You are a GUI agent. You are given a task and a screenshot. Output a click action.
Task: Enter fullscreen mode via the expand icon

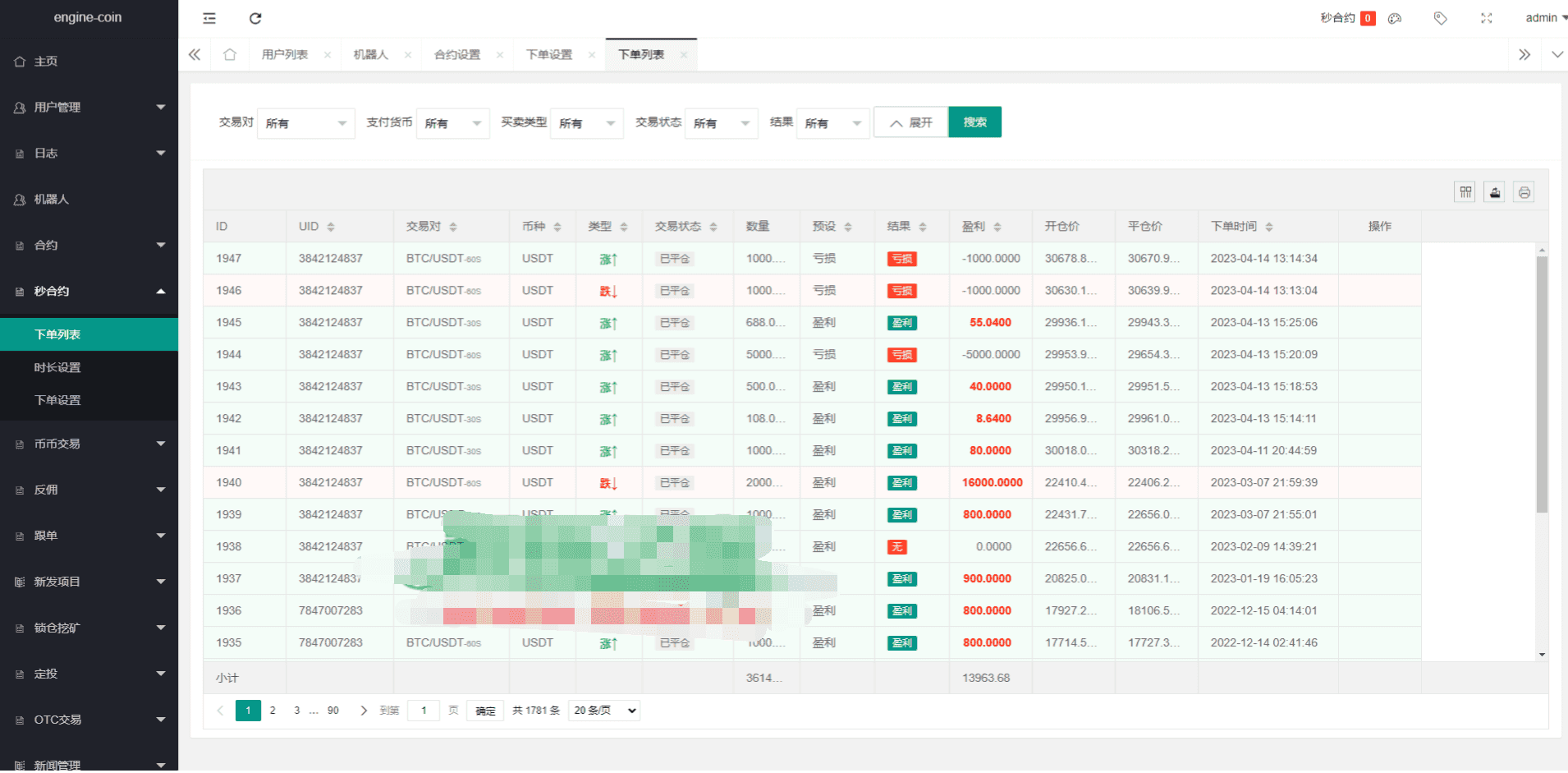pyautogui.click(x=1486, y=18)
